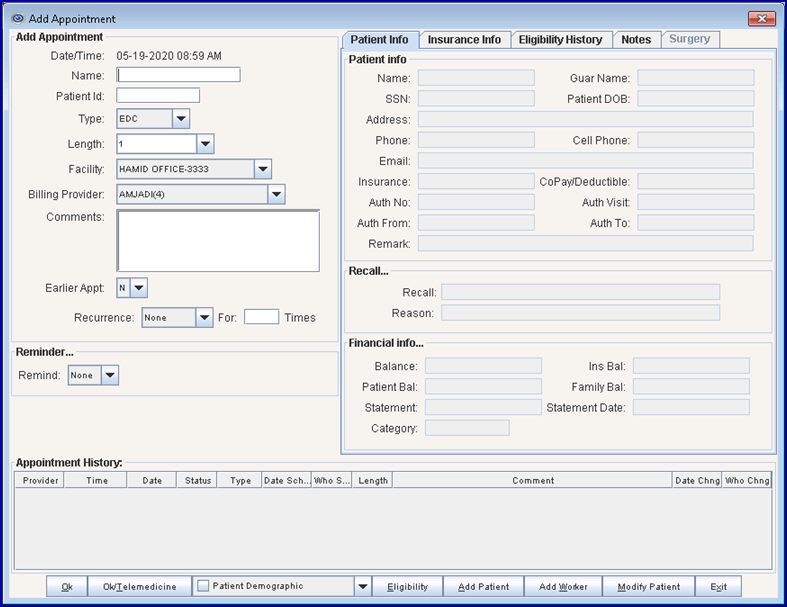The height and width of the screenshot is (607, 787).
Task: Expand the Patient Demographic dropdown arrow
Action: 363,586
